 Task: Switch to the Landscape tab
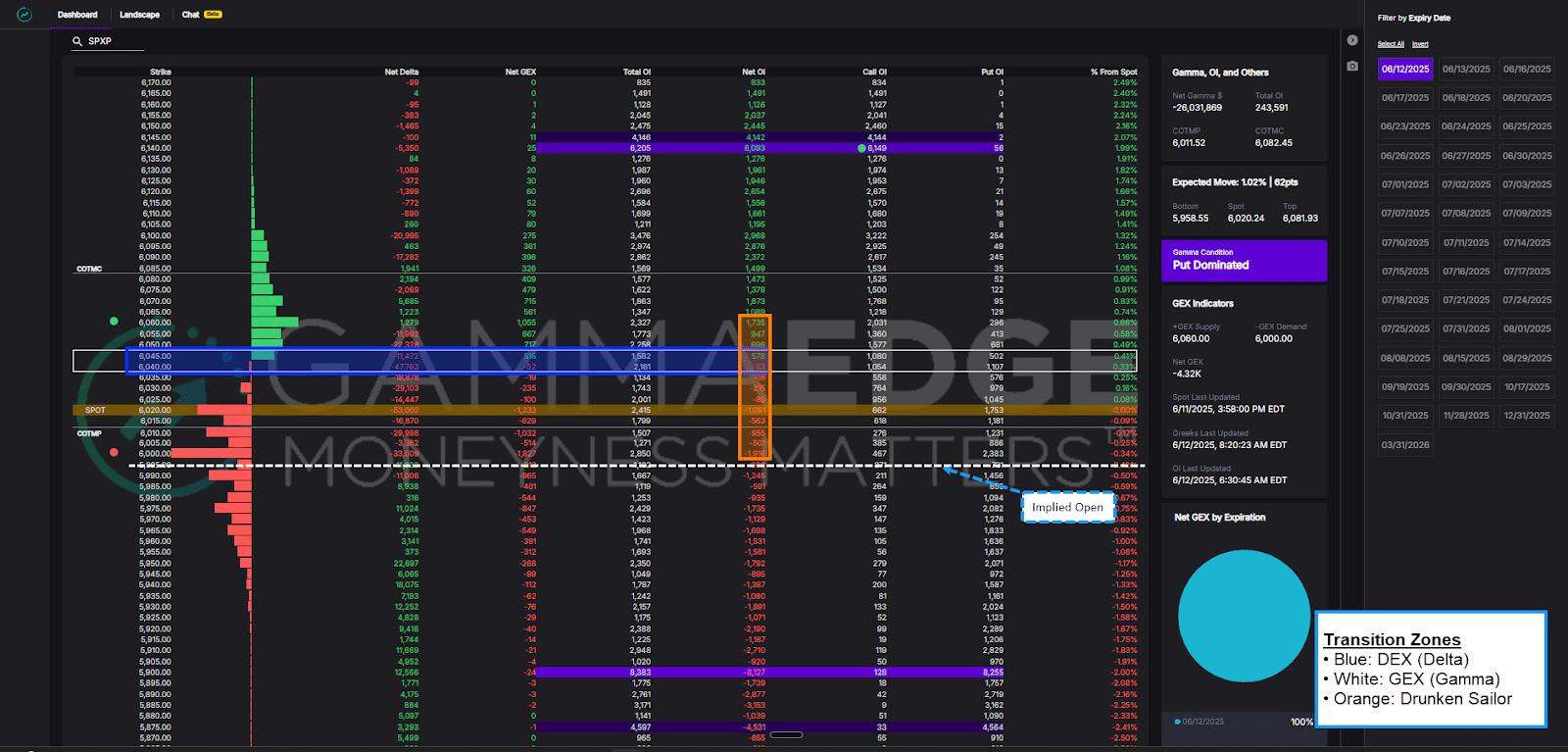point(139,15)
